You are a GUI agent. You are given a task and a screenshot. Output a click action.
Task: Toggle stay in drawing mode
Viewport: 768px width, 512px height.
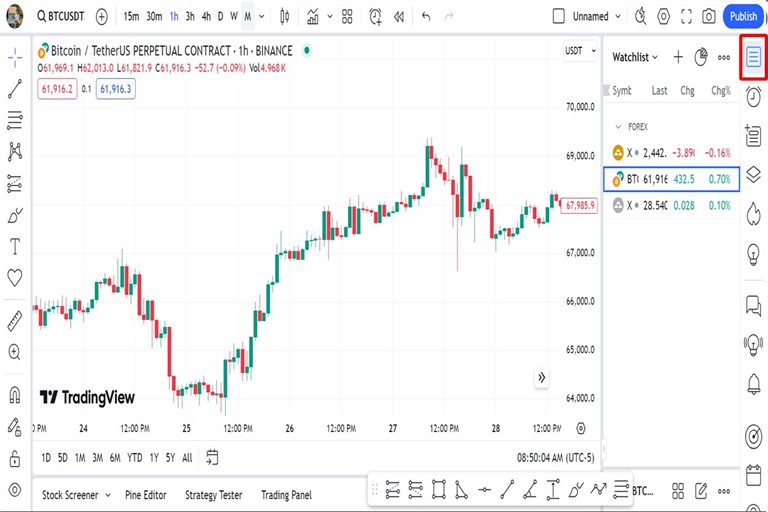pyautogui.click(x=15, y=427)
